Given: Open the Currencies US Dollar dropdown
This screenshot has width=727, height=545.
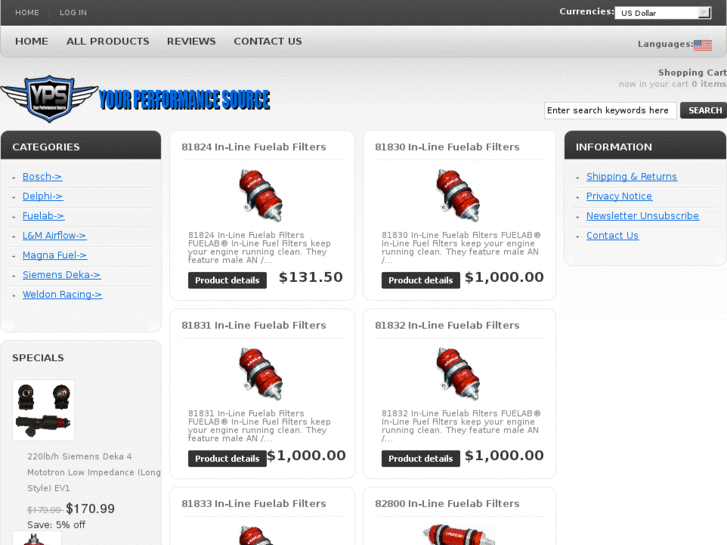Looking at the screenshot, I should tap(663, 13).
